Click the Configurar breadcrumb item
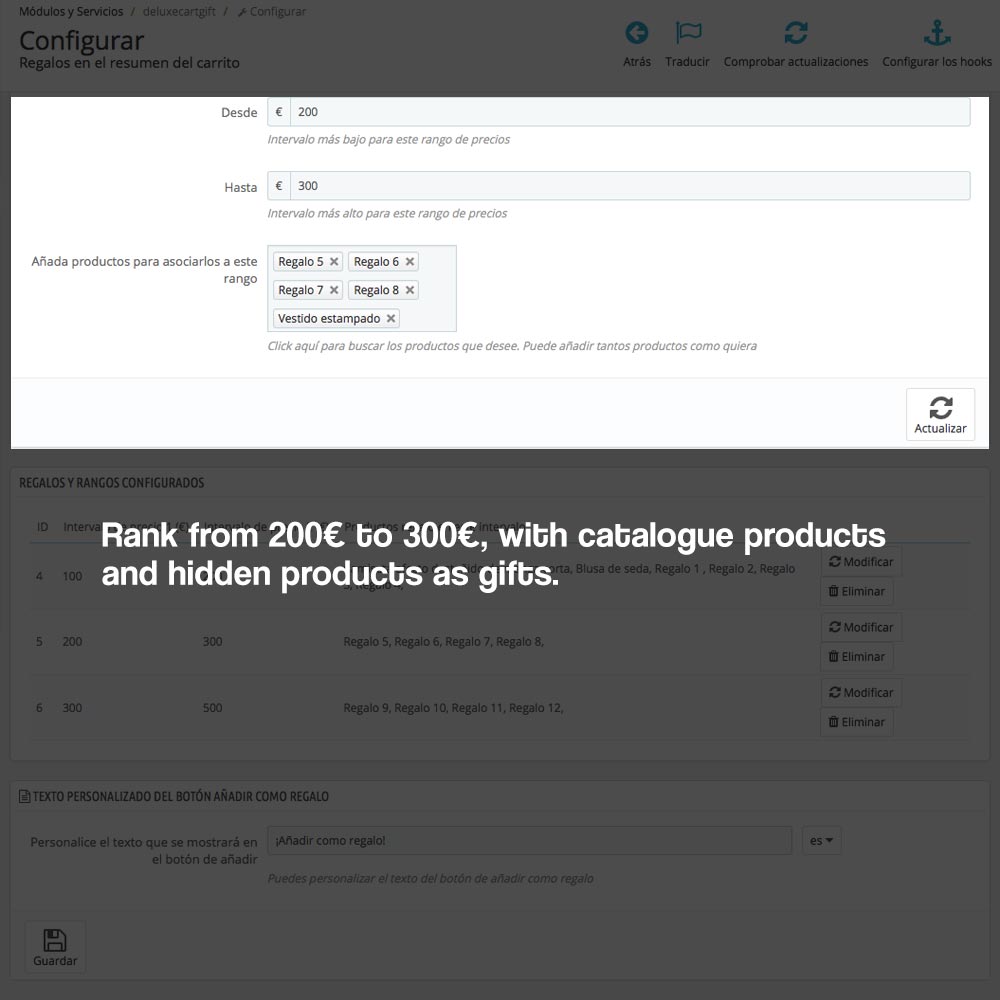Image resolution: width=1000 pixels, height=1000 pixels. [x=272, y=11]
